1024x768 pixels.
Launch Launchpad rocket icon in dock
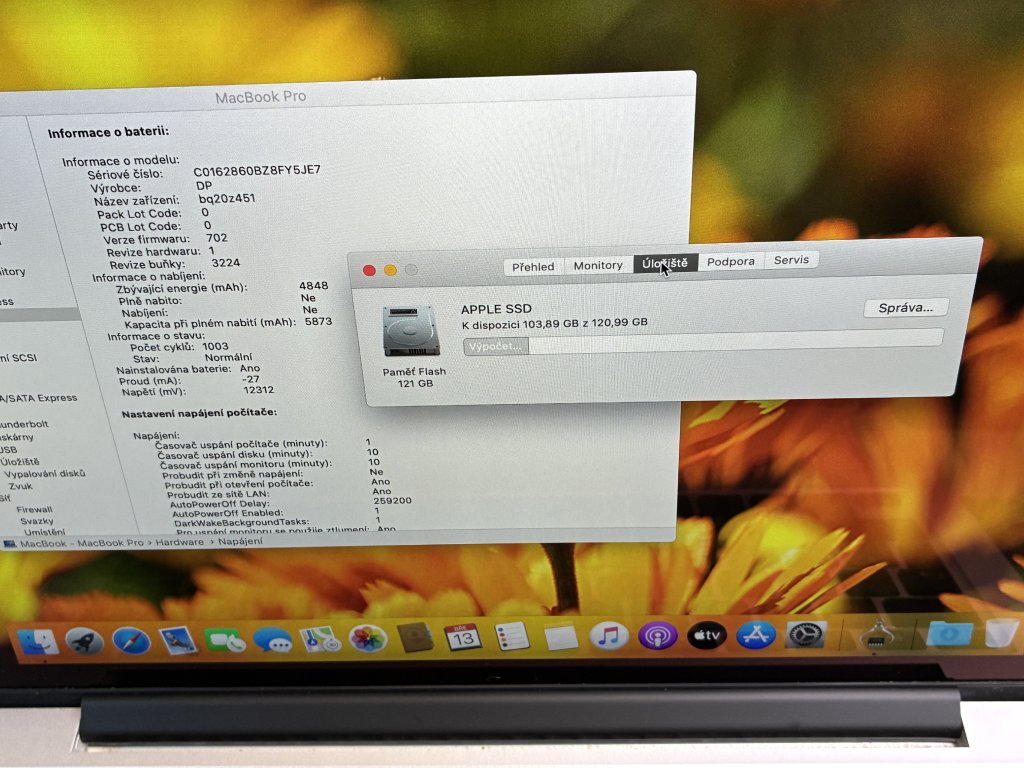point(84,641)
